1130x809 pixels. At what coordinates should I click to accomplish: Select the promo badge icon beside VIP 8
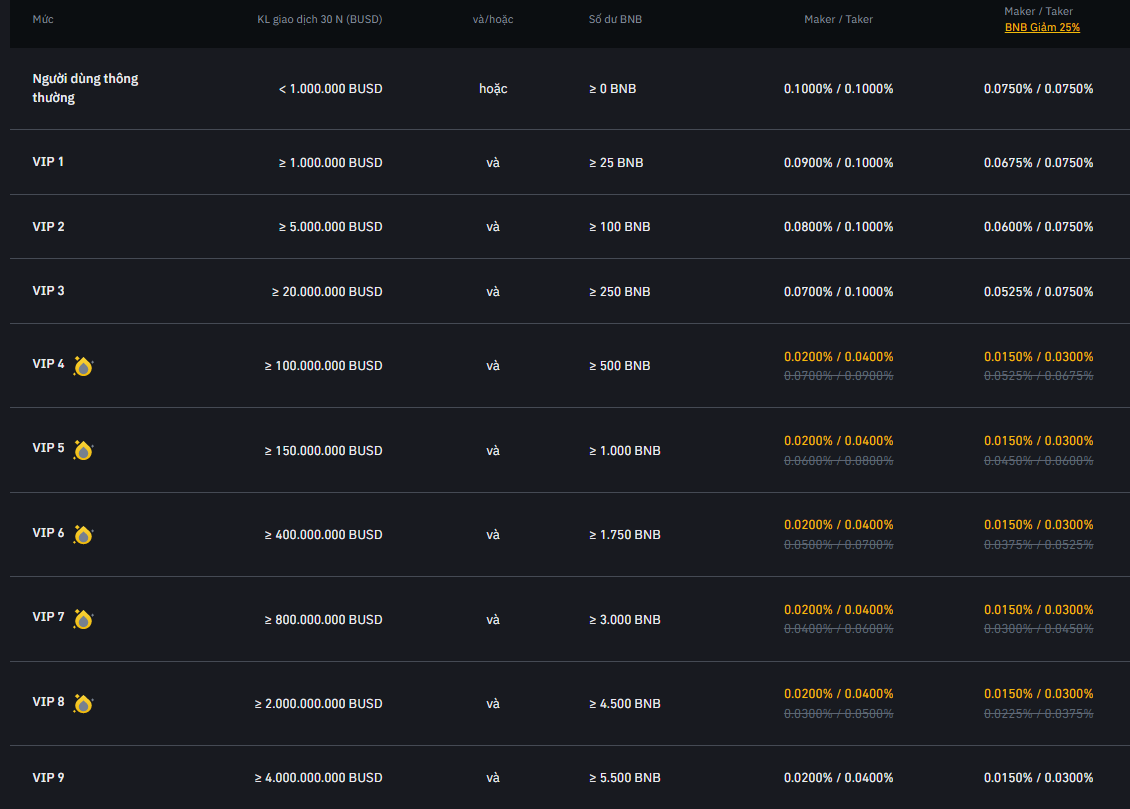[83, 704]
